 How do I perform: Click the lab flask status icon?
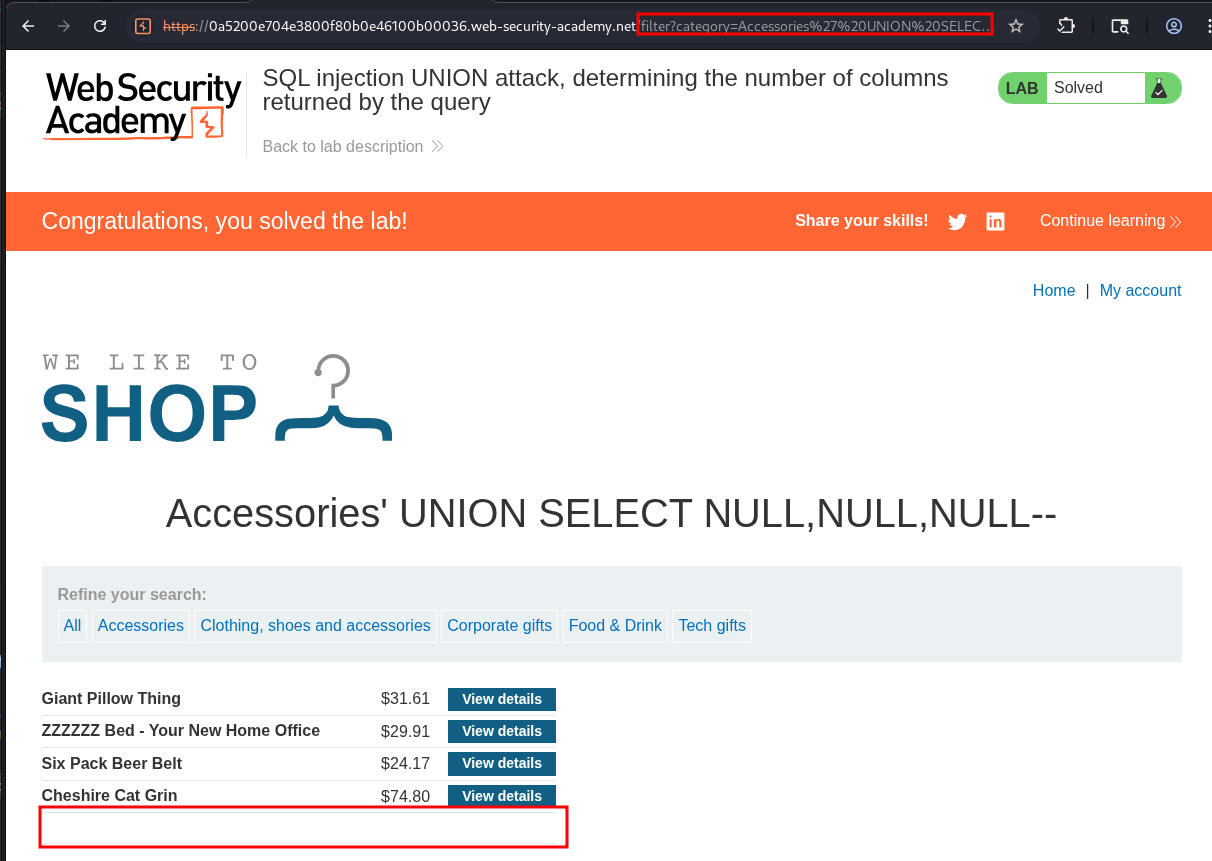pyautogui.click(x=1159, y=88)
